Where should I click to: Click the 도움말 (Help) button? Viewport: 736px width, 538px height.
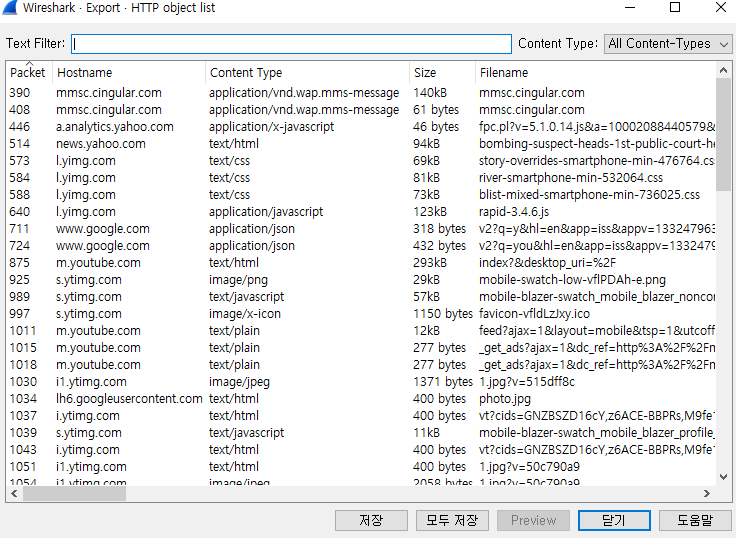click(695, 520)
